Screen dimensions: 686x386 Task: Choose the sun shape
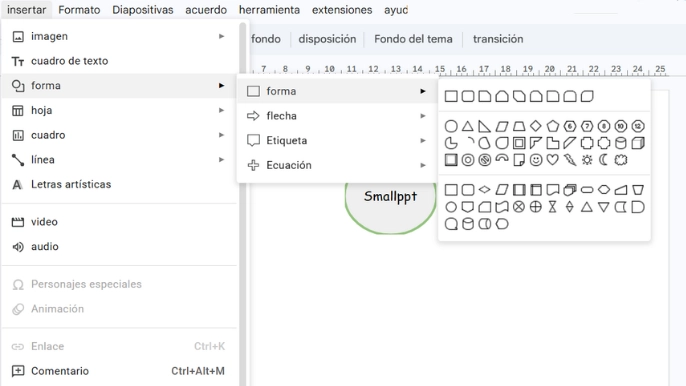coord(587,160)
